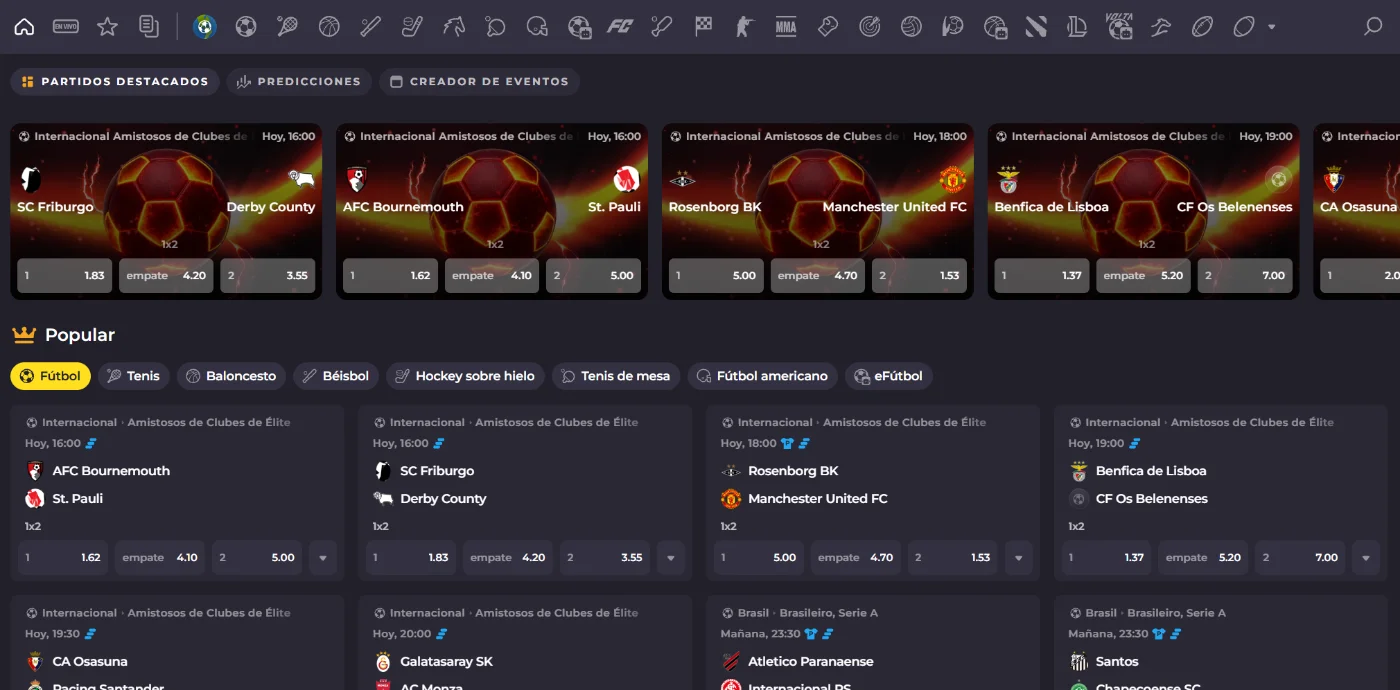Select the eFútbol filter chip
Screen dimensions: 1400x690
[x=889, y=376]
